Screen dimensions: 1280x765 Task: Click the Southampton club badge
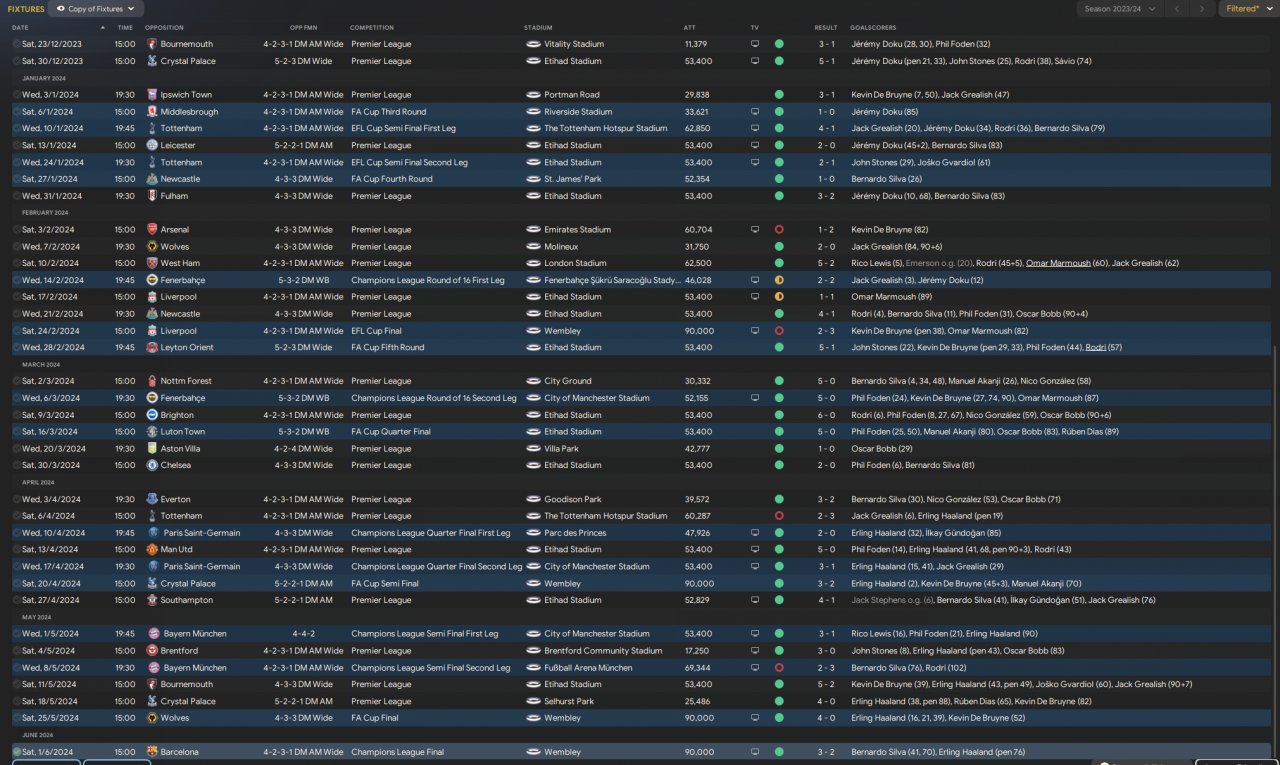coord(152,600)
